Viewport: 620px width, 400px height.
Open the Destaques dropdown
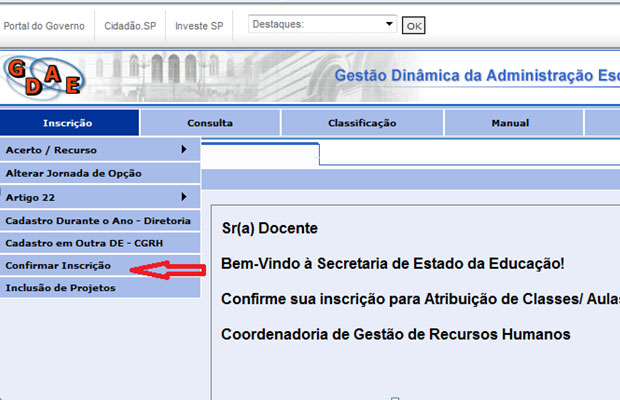[x=322, y=24]
